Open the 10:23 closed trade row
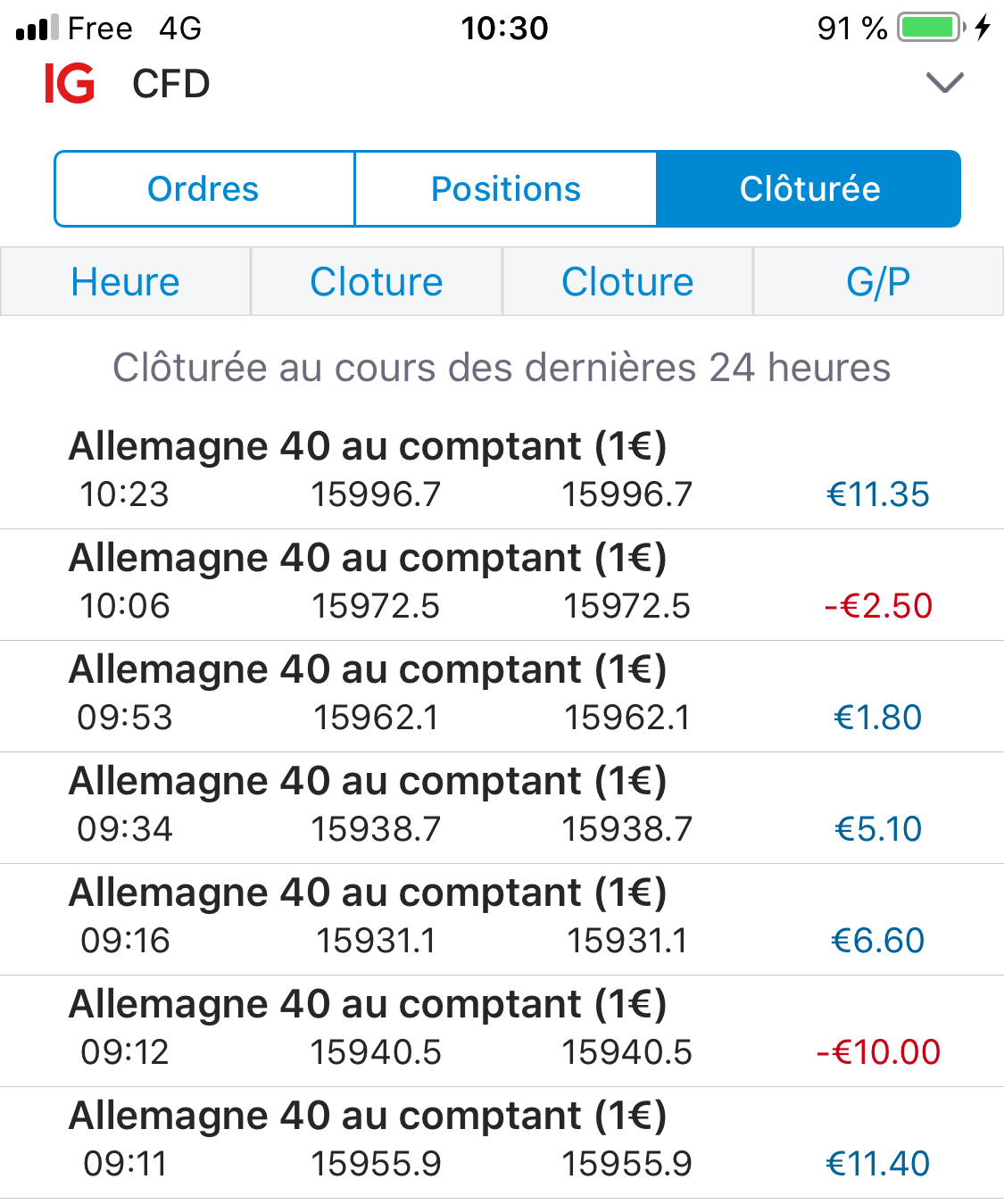This screenshot has width=1004, height=1204. 502,471
